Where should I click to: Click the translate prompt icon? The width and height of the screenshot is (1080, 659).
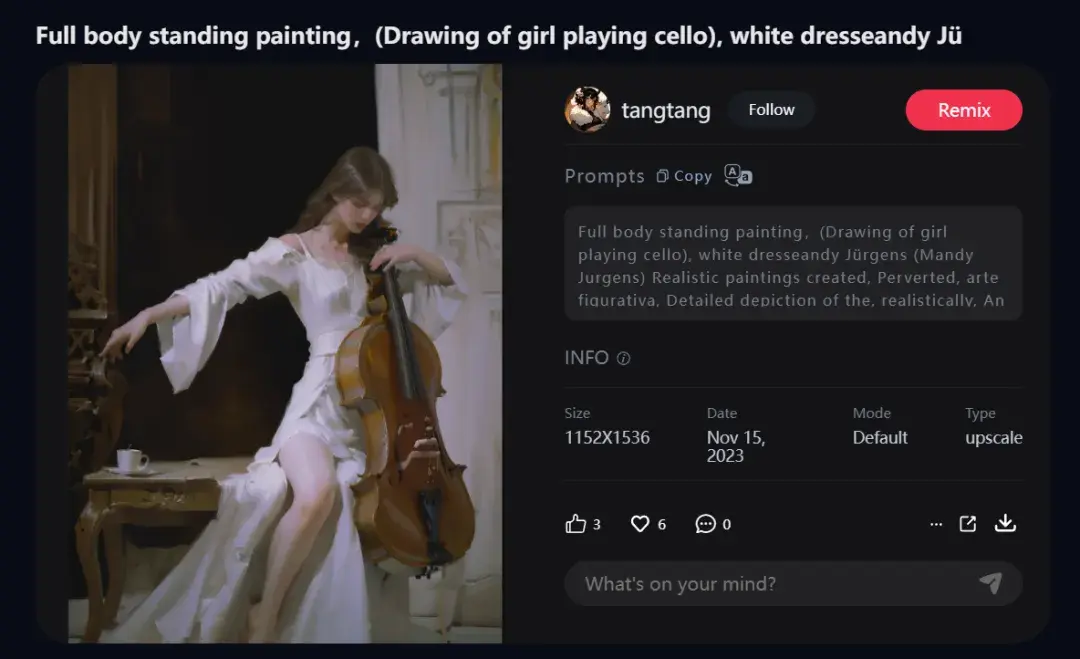click(738, 176)
